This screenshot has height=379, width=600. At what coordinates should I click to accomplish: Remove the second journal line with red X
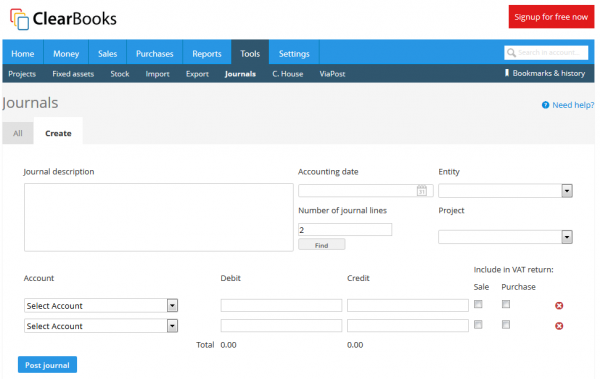point(559,326)
